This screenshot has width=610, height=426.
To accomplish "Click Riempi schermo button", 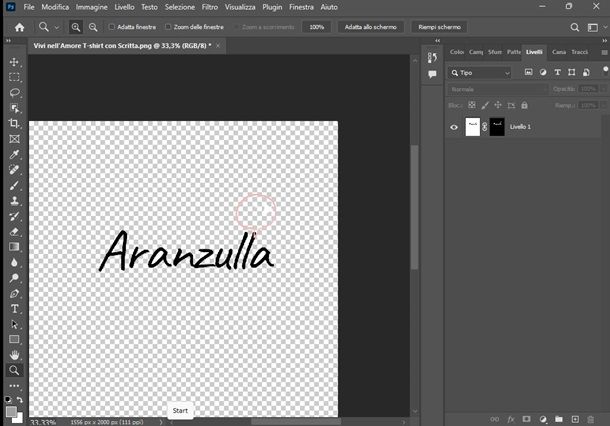I will pyautogui.click(x=440, y=27).
